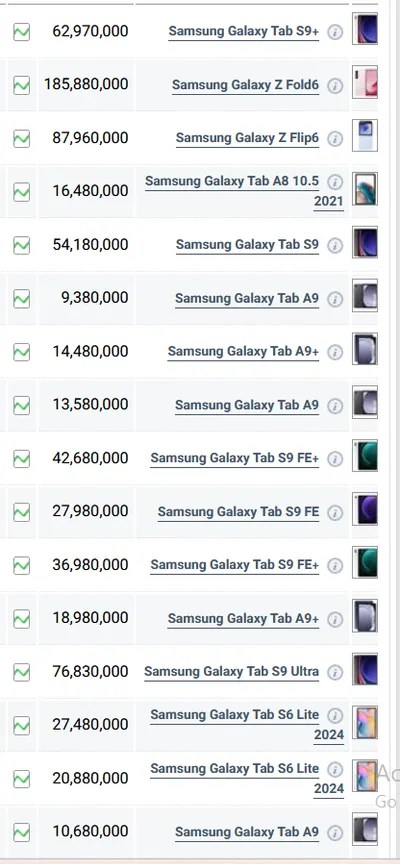The width and height of the screenshot is (400, 864).
Task: Show the price chart for Galaxy Z Flip6
Action: tap(21, 138)
